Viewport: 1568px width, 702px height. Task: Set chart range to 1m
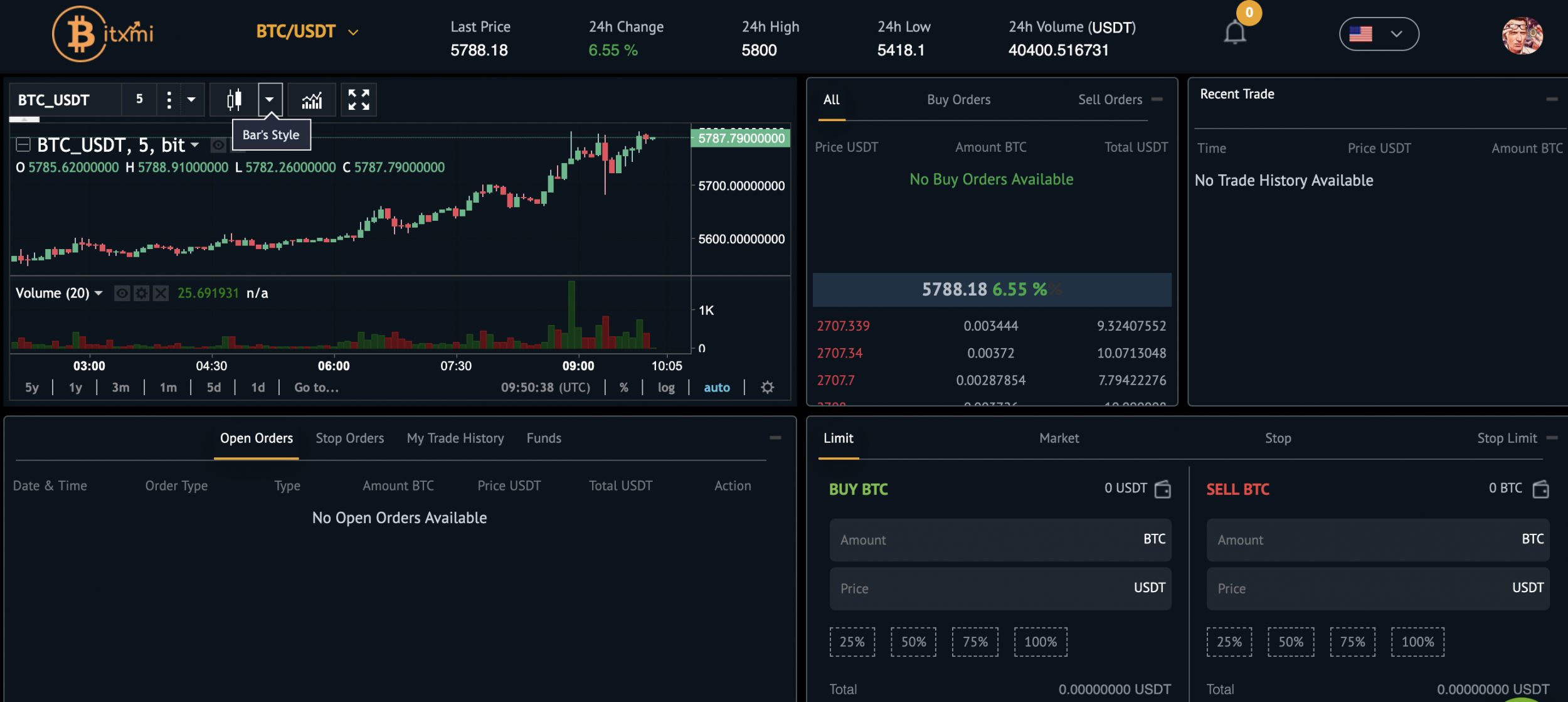[168, 388]
